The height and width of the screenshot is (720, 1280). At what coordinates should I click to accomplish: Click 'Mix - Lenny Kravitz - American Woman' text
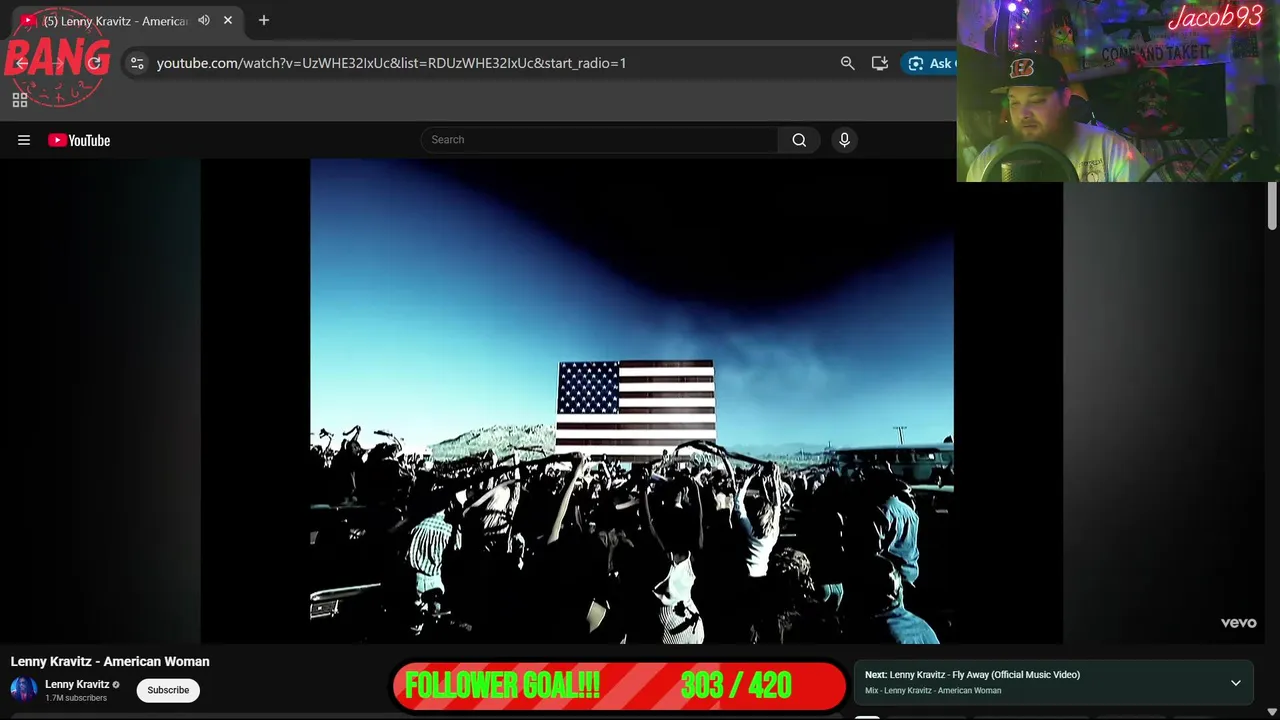pyautogui.click(x=933, y=691)
